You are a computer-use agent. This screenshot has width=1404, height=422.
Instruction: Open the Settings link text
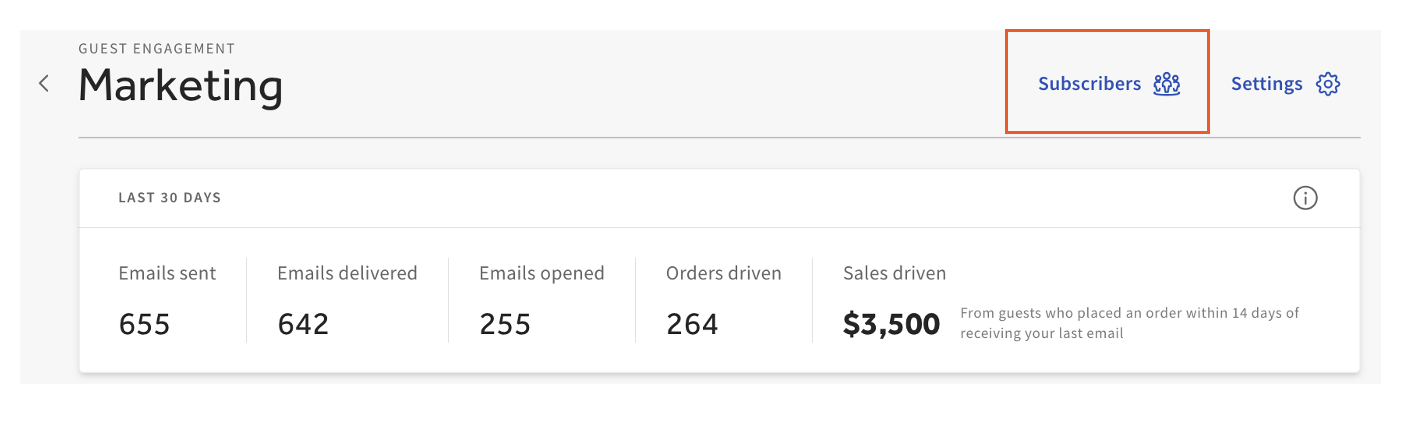click(x=1266, y=84)
